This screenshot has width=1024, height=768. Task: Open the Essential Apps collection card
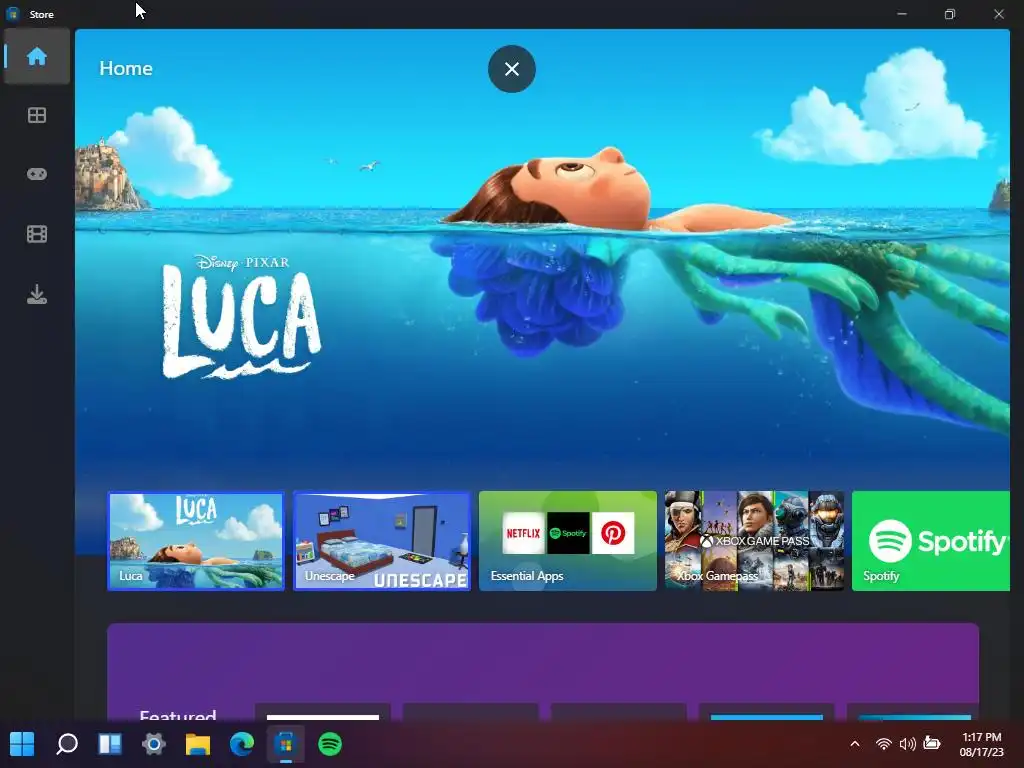click(x=568, y=541)
